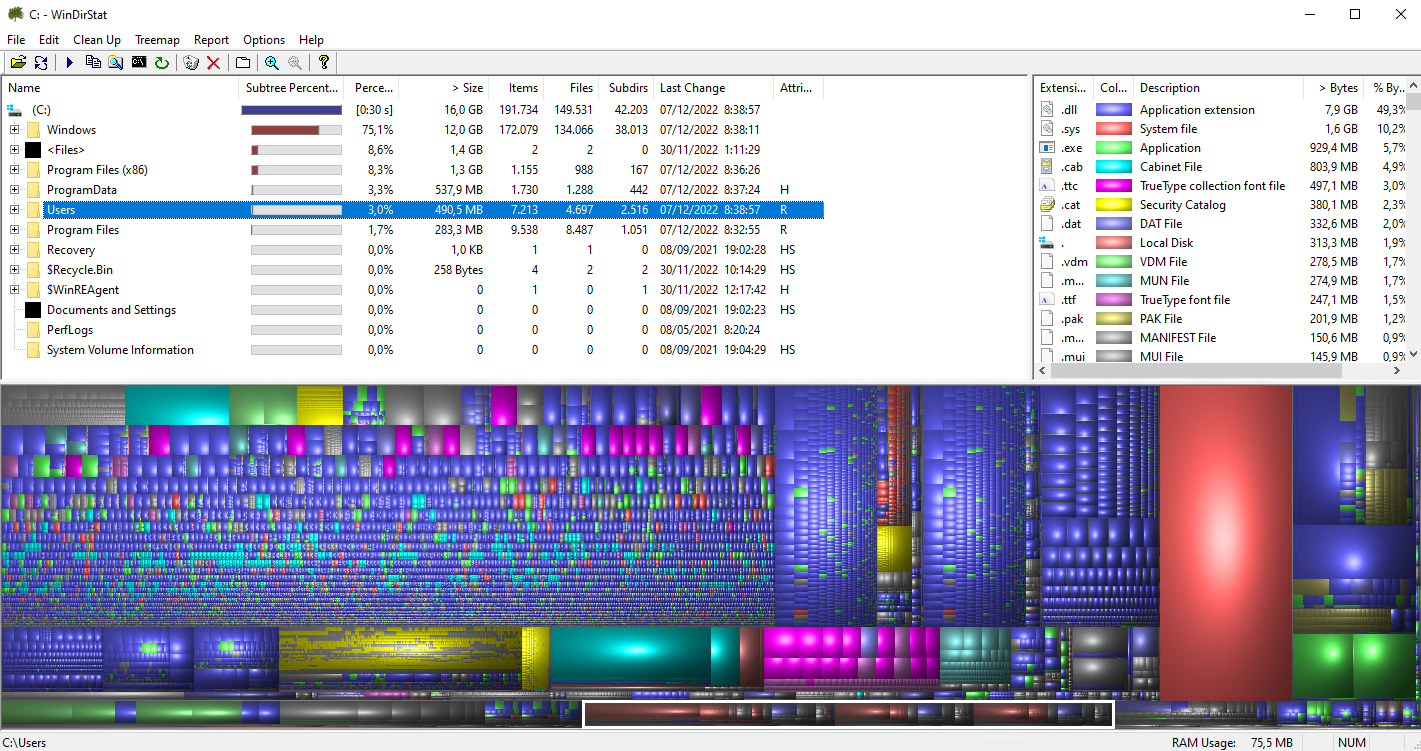This screenshot has height=751, width=1421.
Task: Expand the Program Files node
Action: 14,229
